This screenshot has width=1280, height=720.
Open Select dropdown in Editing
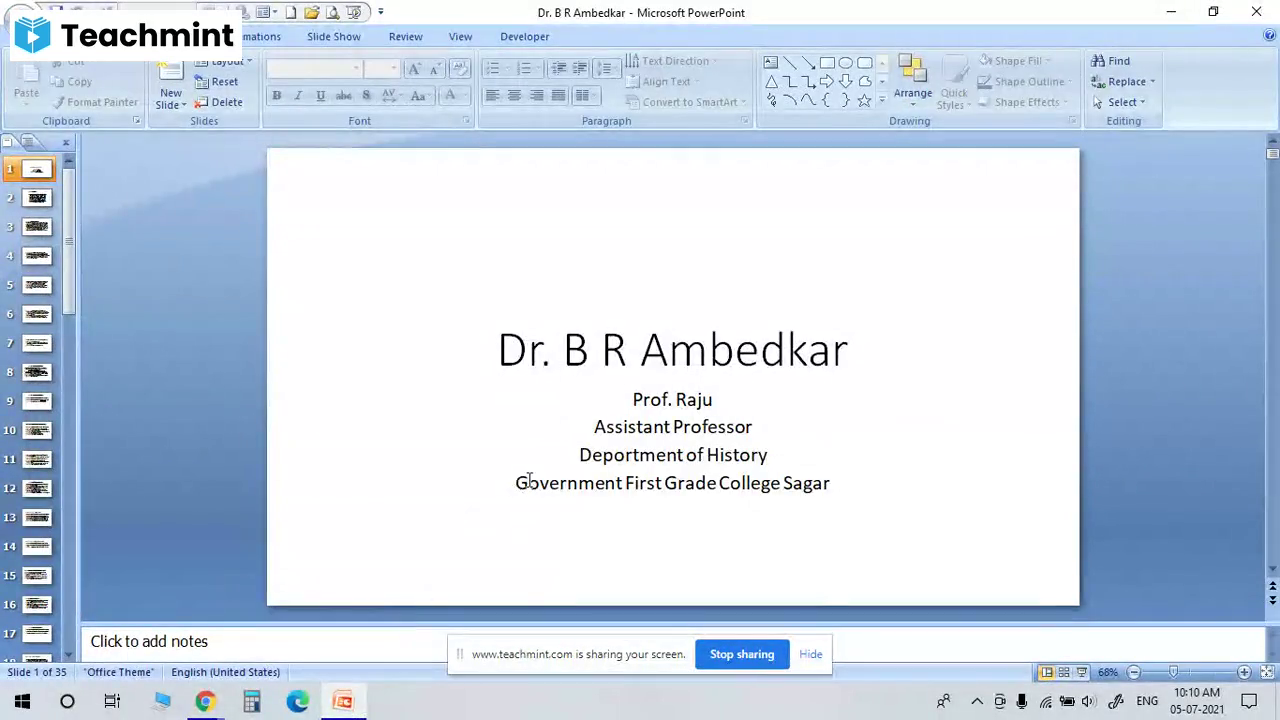click(x=1118, y=102)
